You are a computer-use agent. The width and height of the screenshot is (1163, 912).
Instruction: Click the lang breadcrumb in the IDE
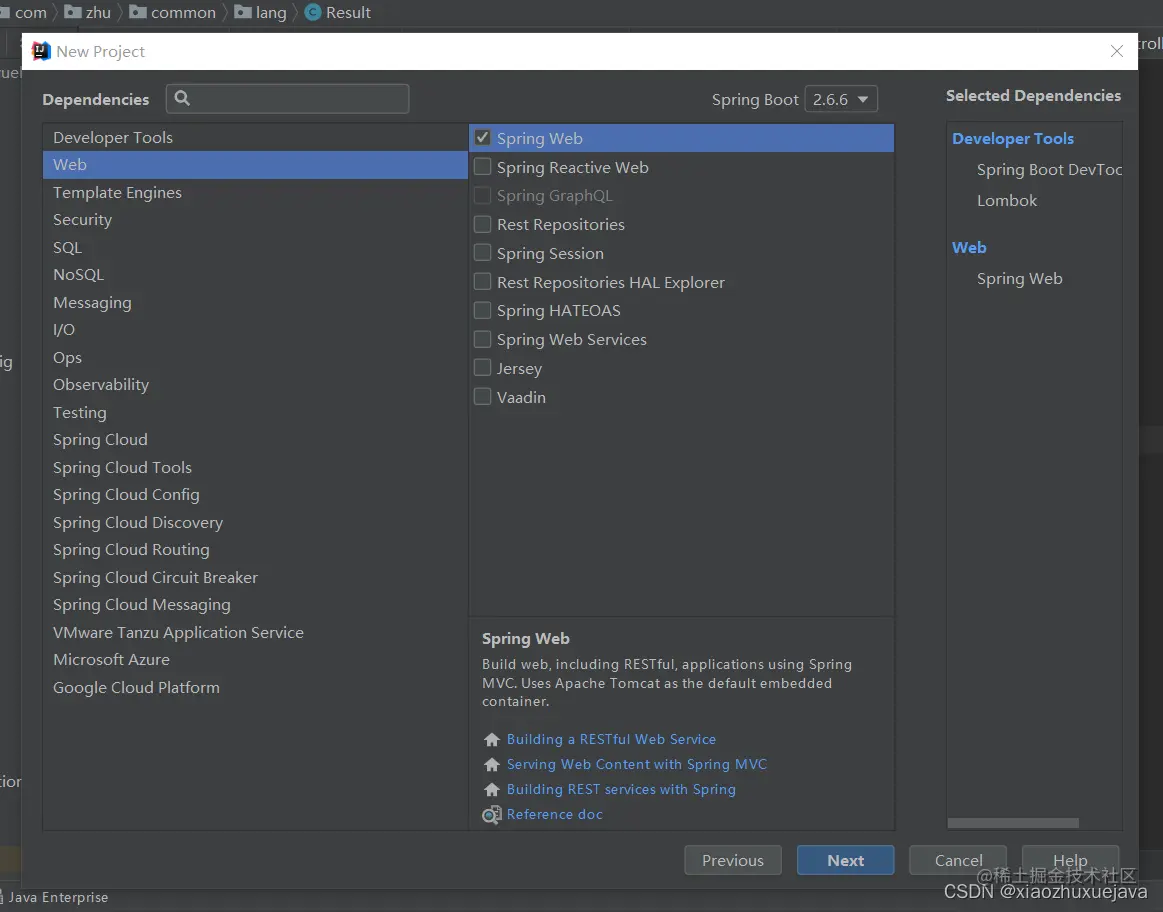[271, 13]
